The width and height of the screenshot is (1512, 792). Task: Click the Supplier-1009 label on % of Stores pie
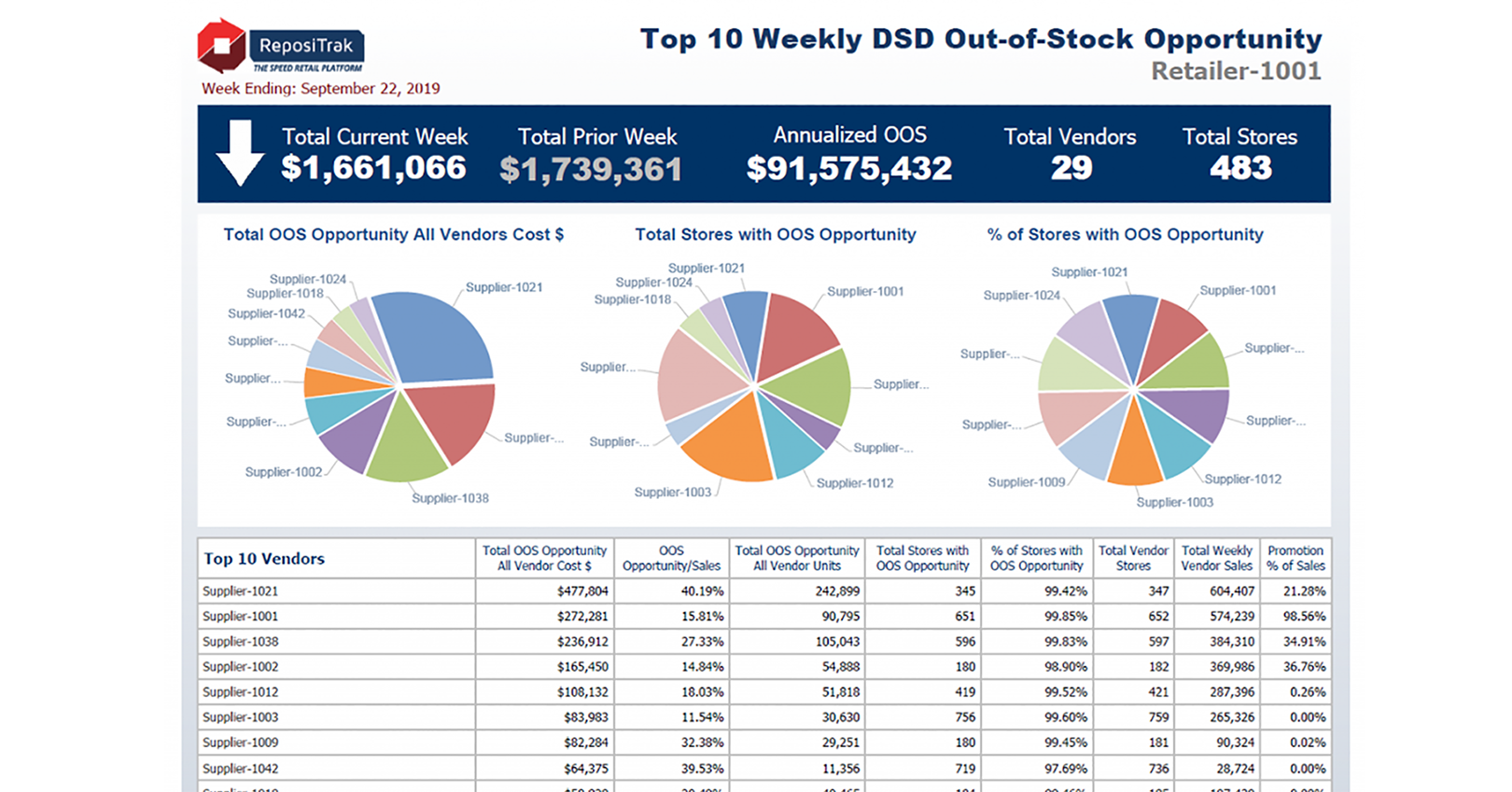click(1026, 482)
